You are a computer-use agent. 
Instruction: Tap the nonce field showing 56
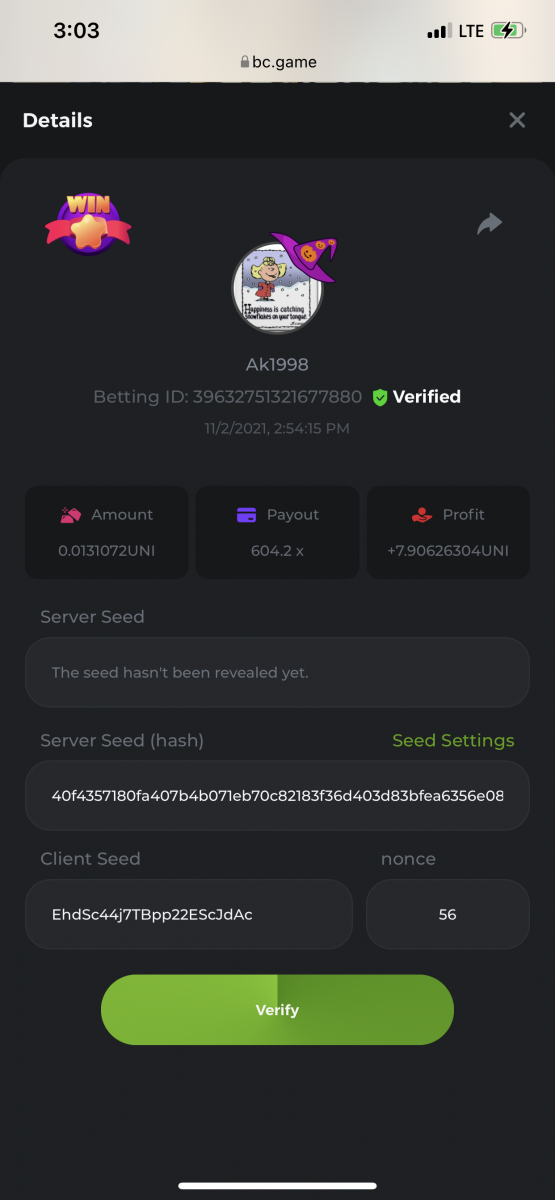pyautogui.click(x=448, y=914)
